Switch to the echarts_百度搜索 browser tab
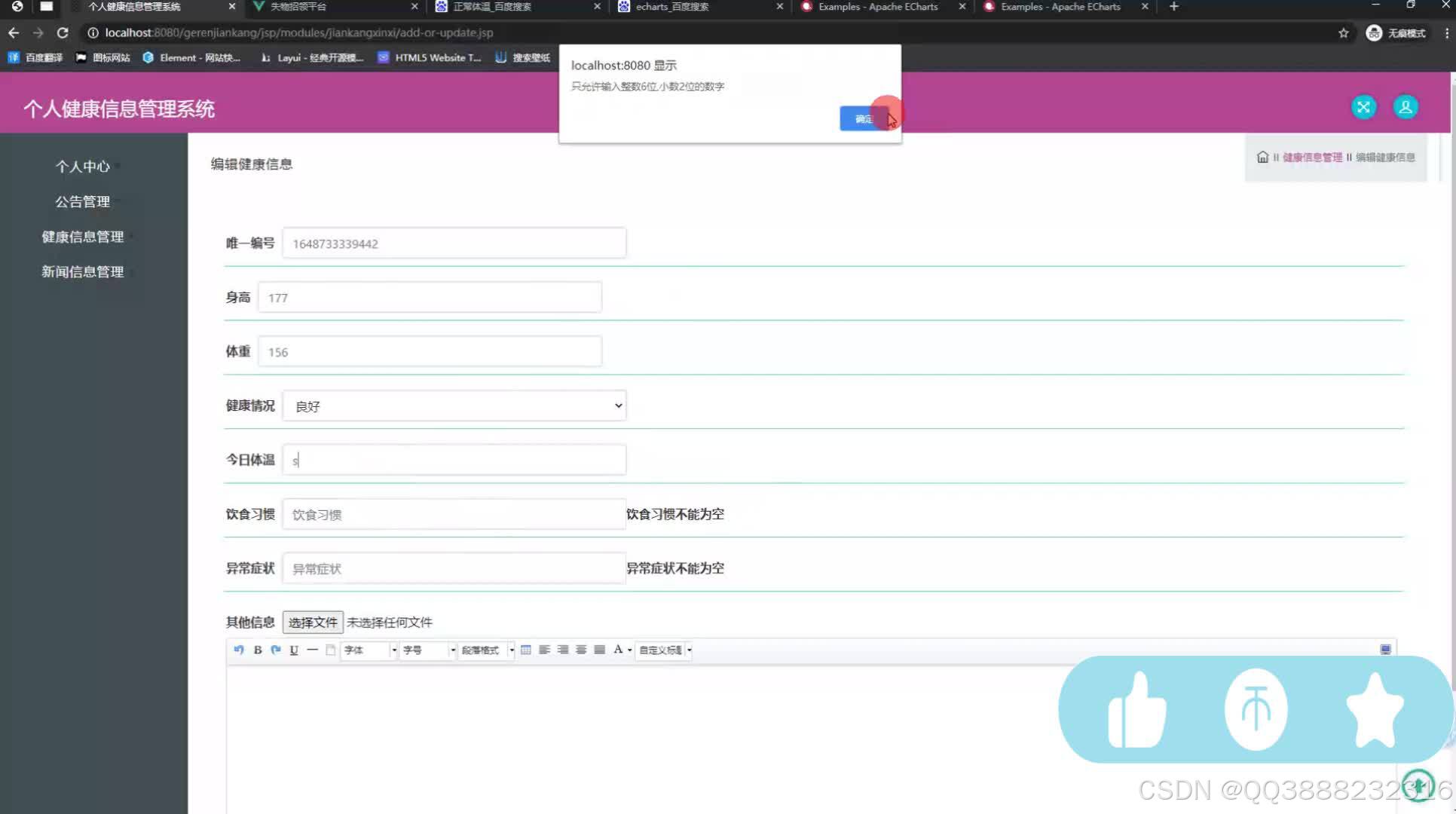1456x814 pixels. [671, 7]
